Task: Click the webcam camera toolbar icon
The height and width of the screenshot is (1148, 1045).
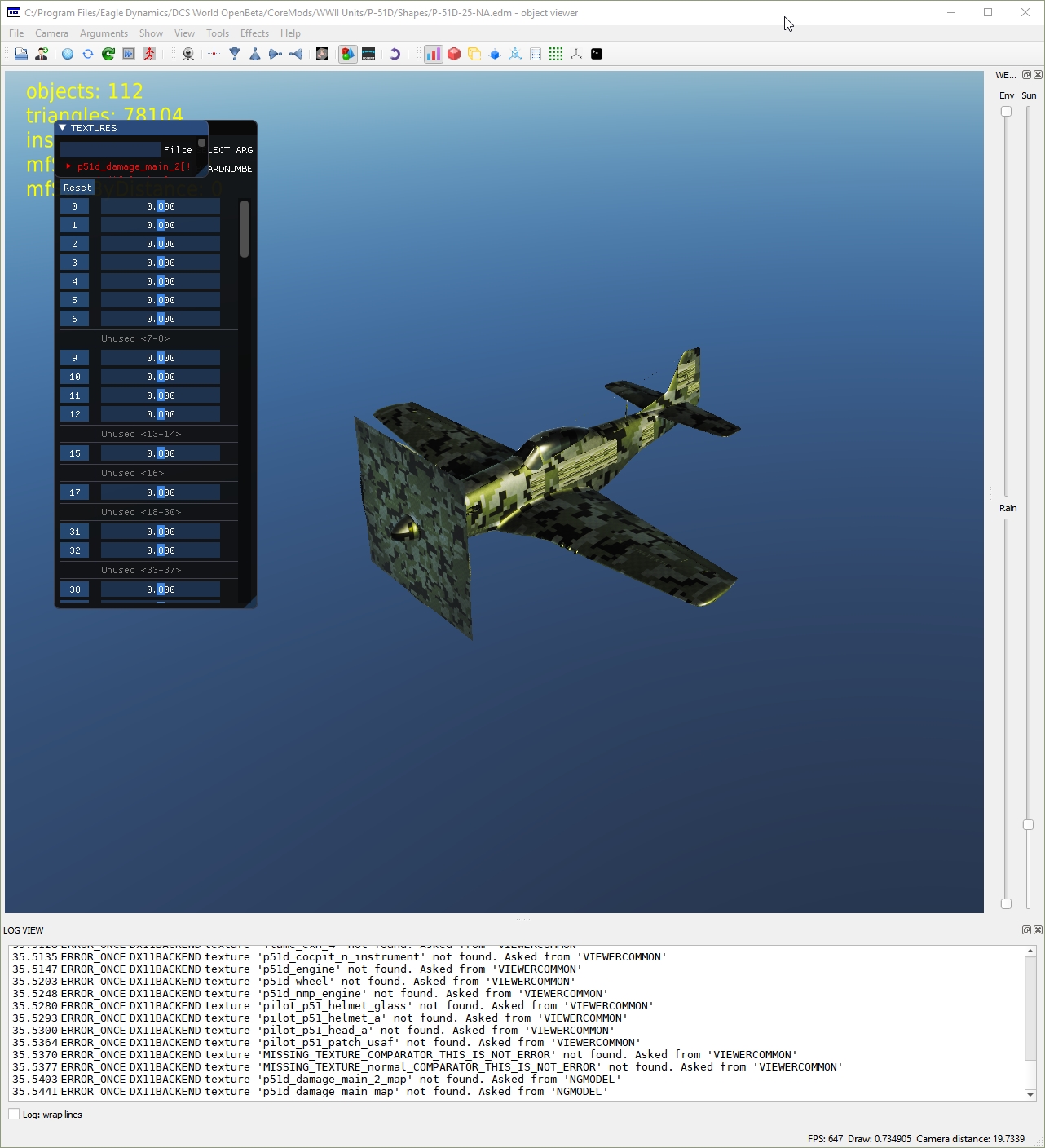Action: pos(188,54)
